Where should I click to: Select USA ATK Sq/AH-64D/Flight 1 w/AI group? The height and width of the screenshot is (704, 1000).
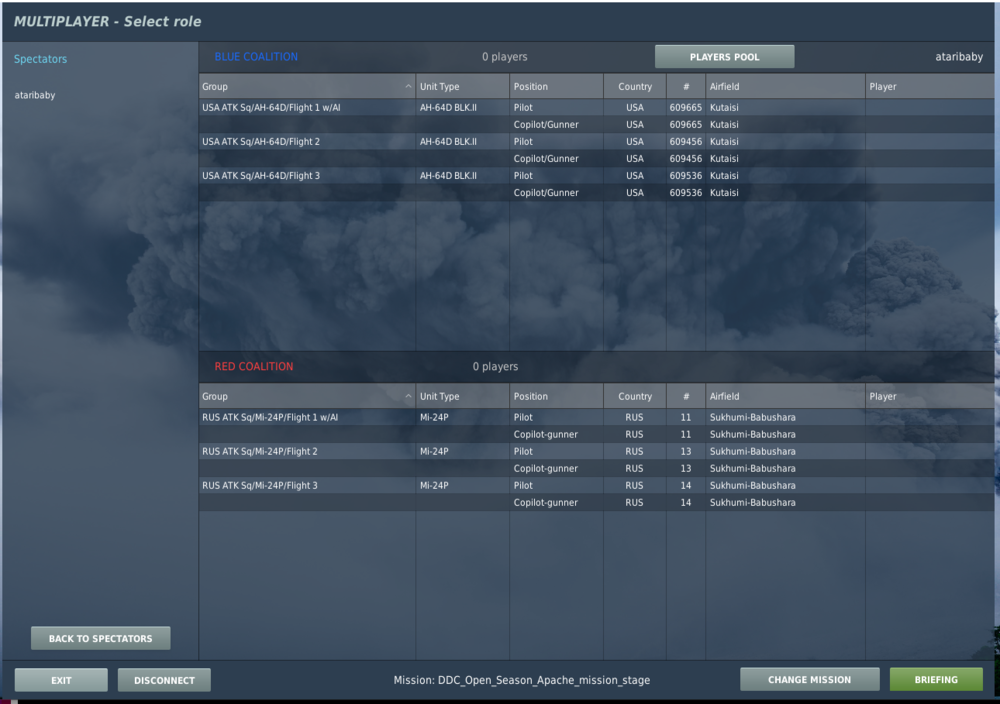pyautogui.click(x=271, y=107)
